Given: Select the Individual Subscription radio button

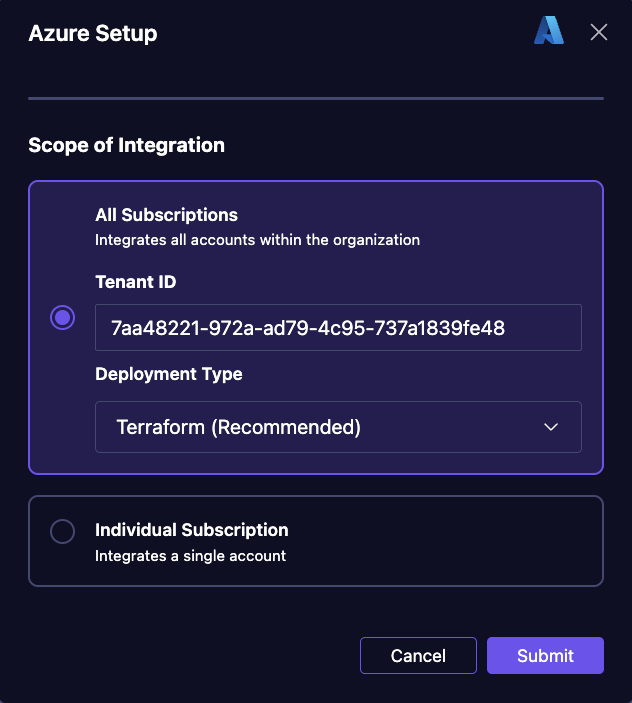Looking at the screenshot, I should (x=62, y=531).
